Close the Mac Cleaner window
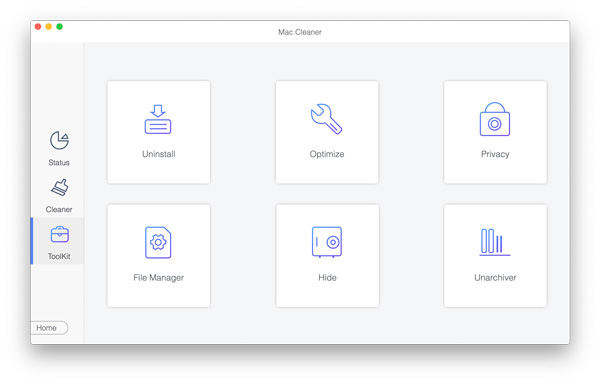Screen dimensions: 600x384 [38, 26]
